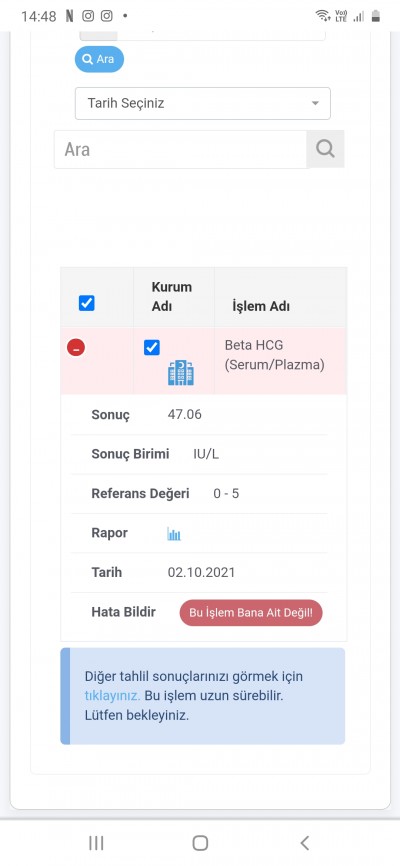Sort by Kurum Adı column header
The width and height of the screenshot is (400, 866).
pos(172,297)
